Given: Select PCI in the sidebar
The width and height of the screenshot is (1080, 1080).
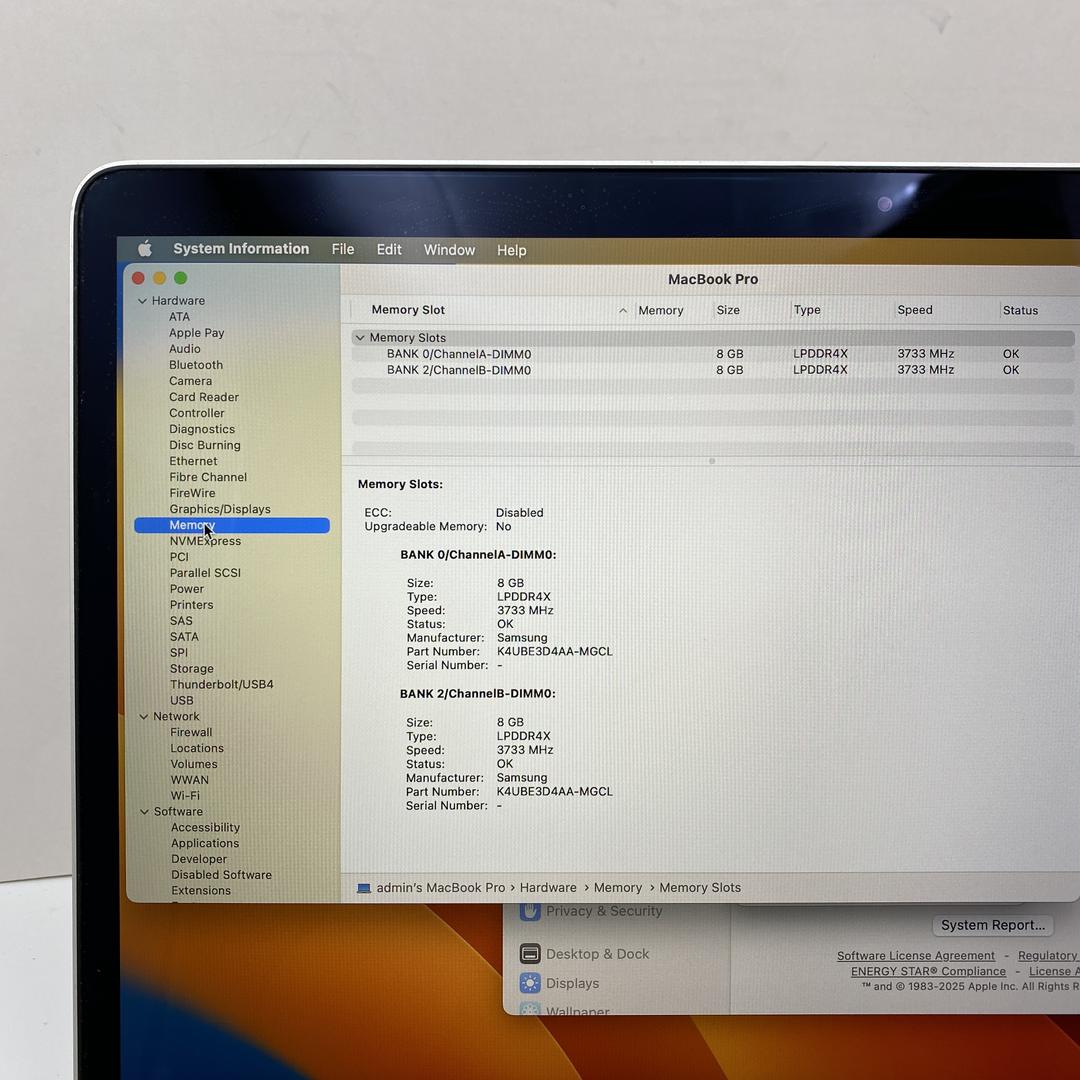Looking at the screenshot, I should click(179, 557).
